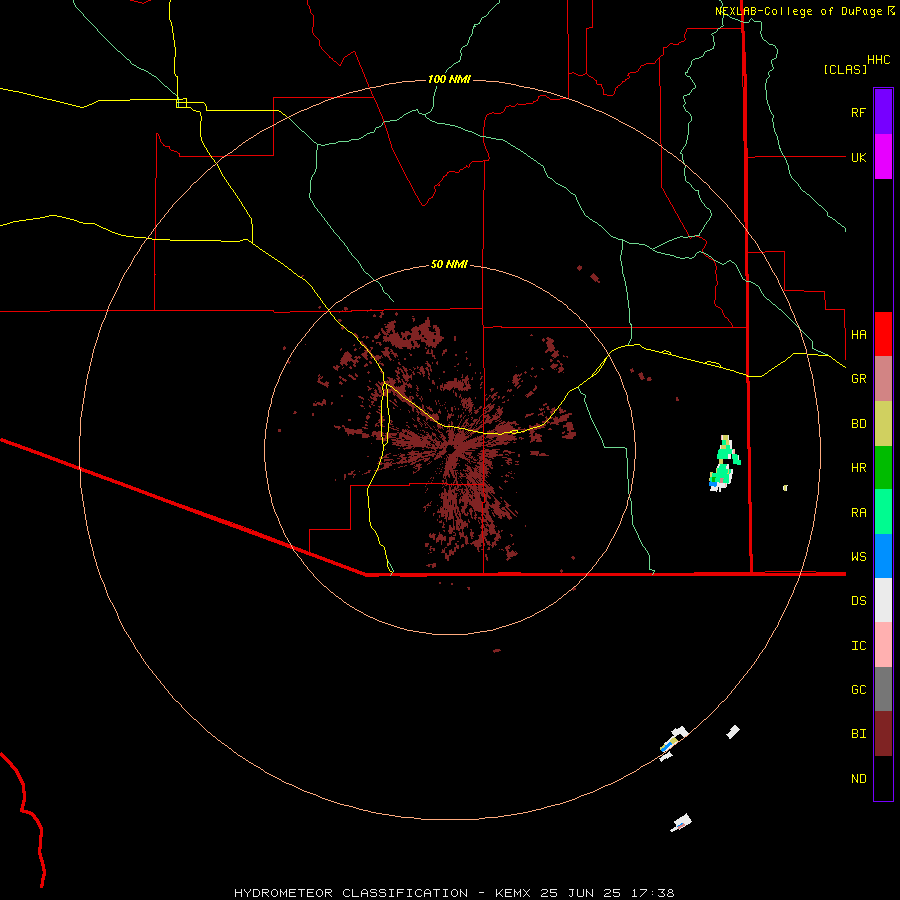Click the GR legend label

coord(858,379)
